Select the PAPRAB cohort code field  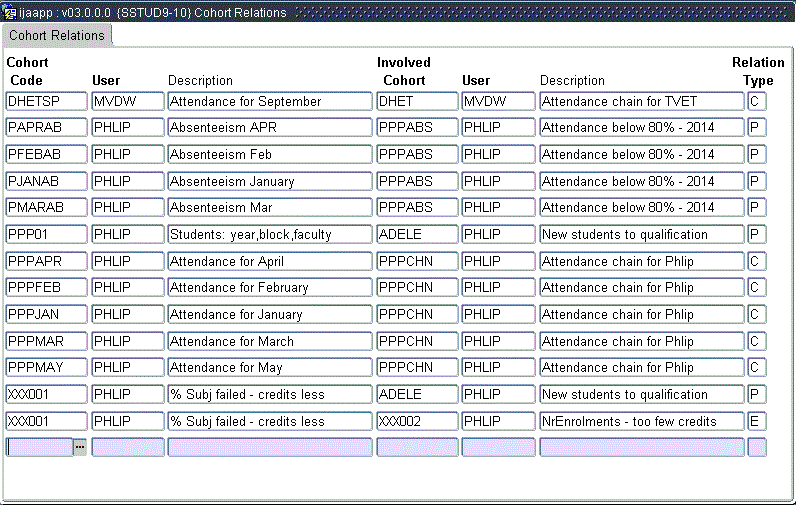point(47,127)
